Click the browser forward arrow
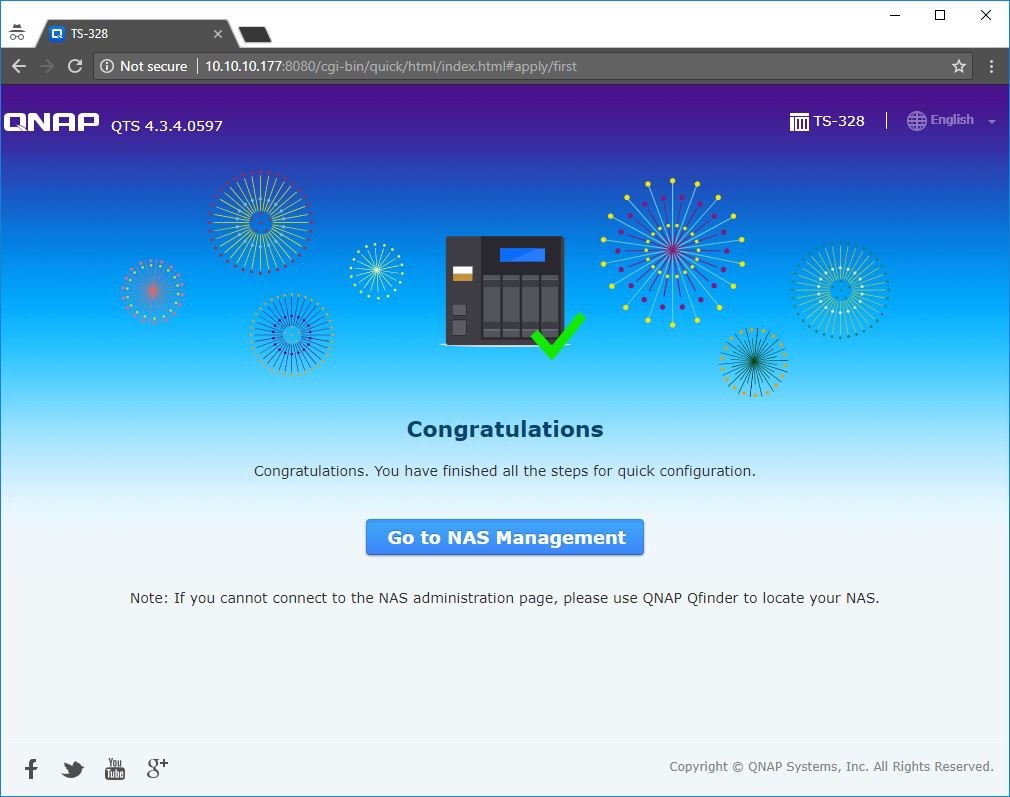Image resolution: width=1010 pixels, height=797 pixels. 47,66
